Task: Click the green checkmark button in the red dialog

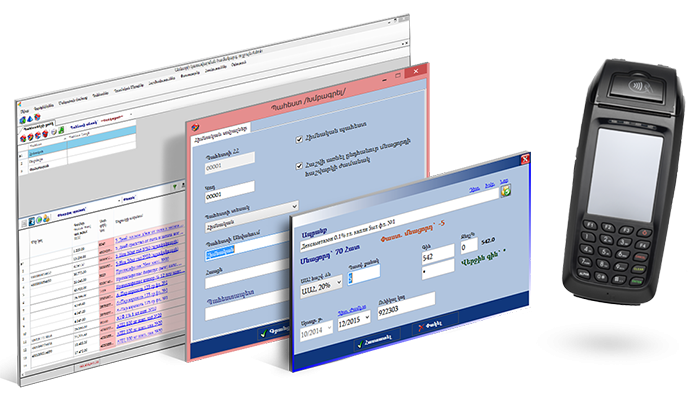Action: (x=275, y=332)
